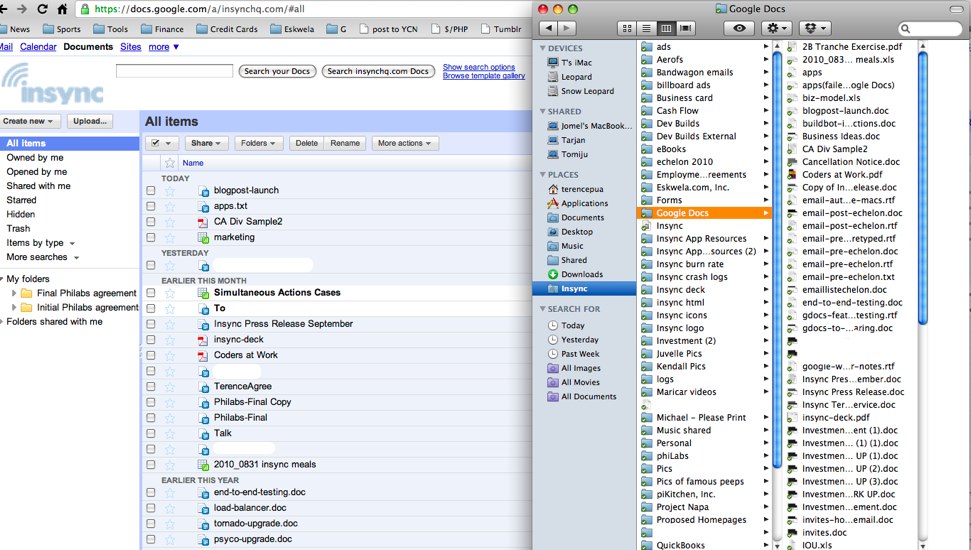971x550 pixels.
Task: Click the Quick Look eye icon in Finder
Action: click(x=740, y=29)
